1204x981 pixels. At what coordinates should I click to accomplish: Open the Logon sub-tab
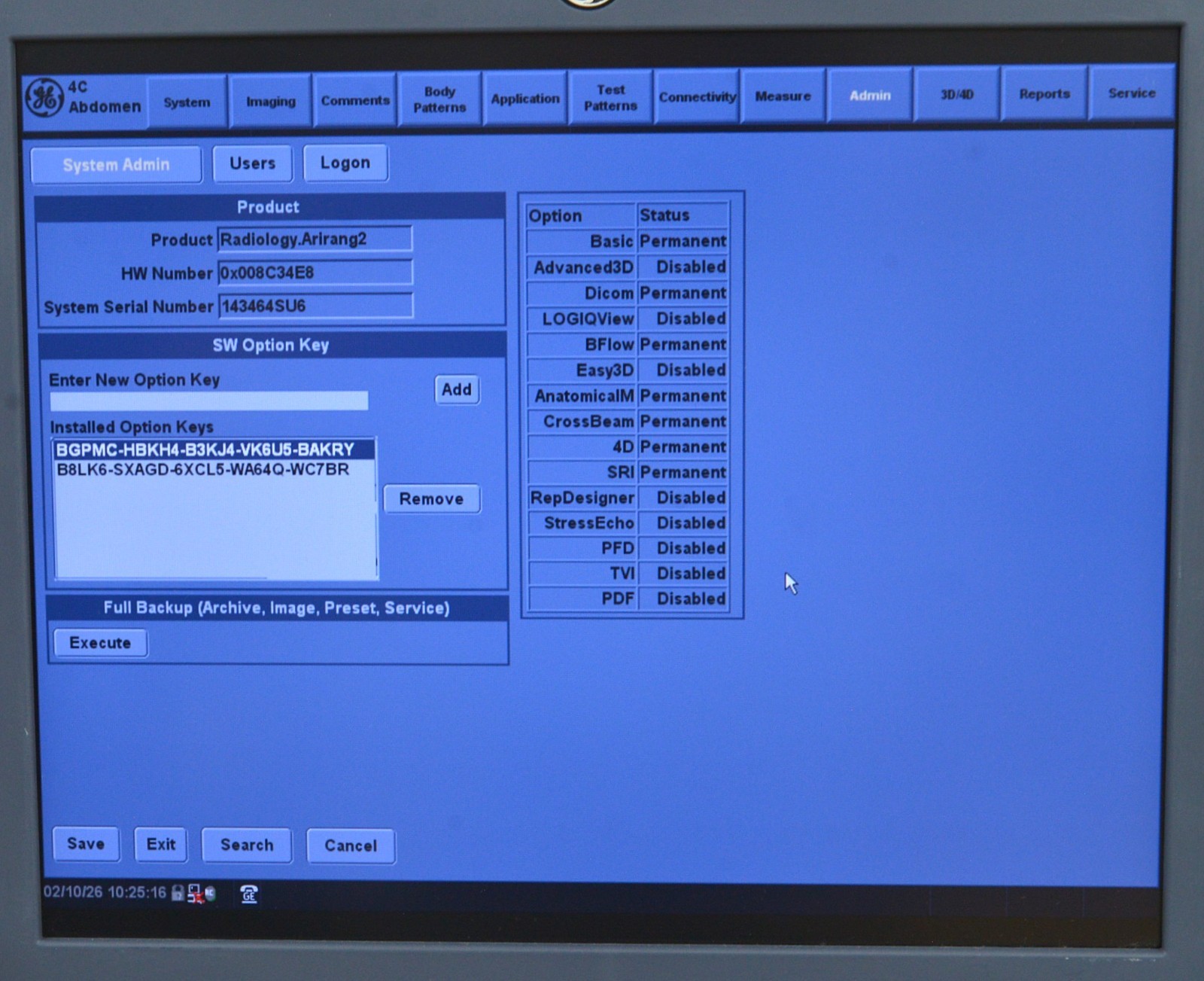point(345,163)
